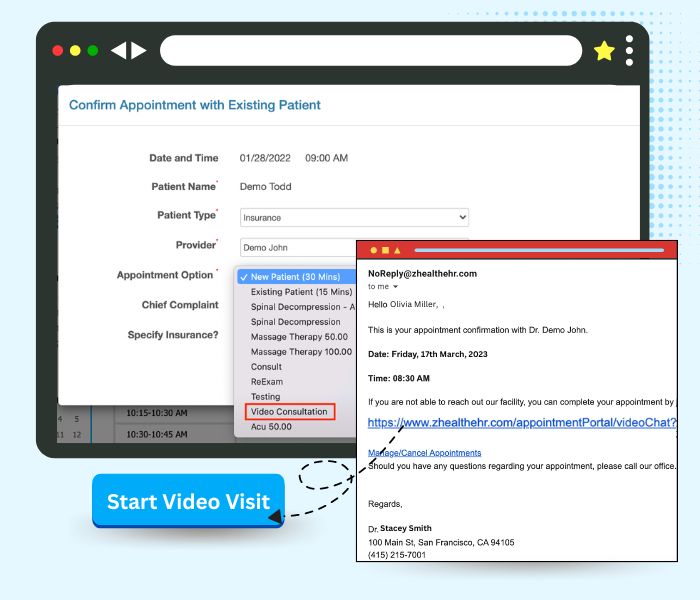The height and width of the screenshot is (600, 700).
Task: Pick the ReExam appointment option
Action: click(267, 382)
